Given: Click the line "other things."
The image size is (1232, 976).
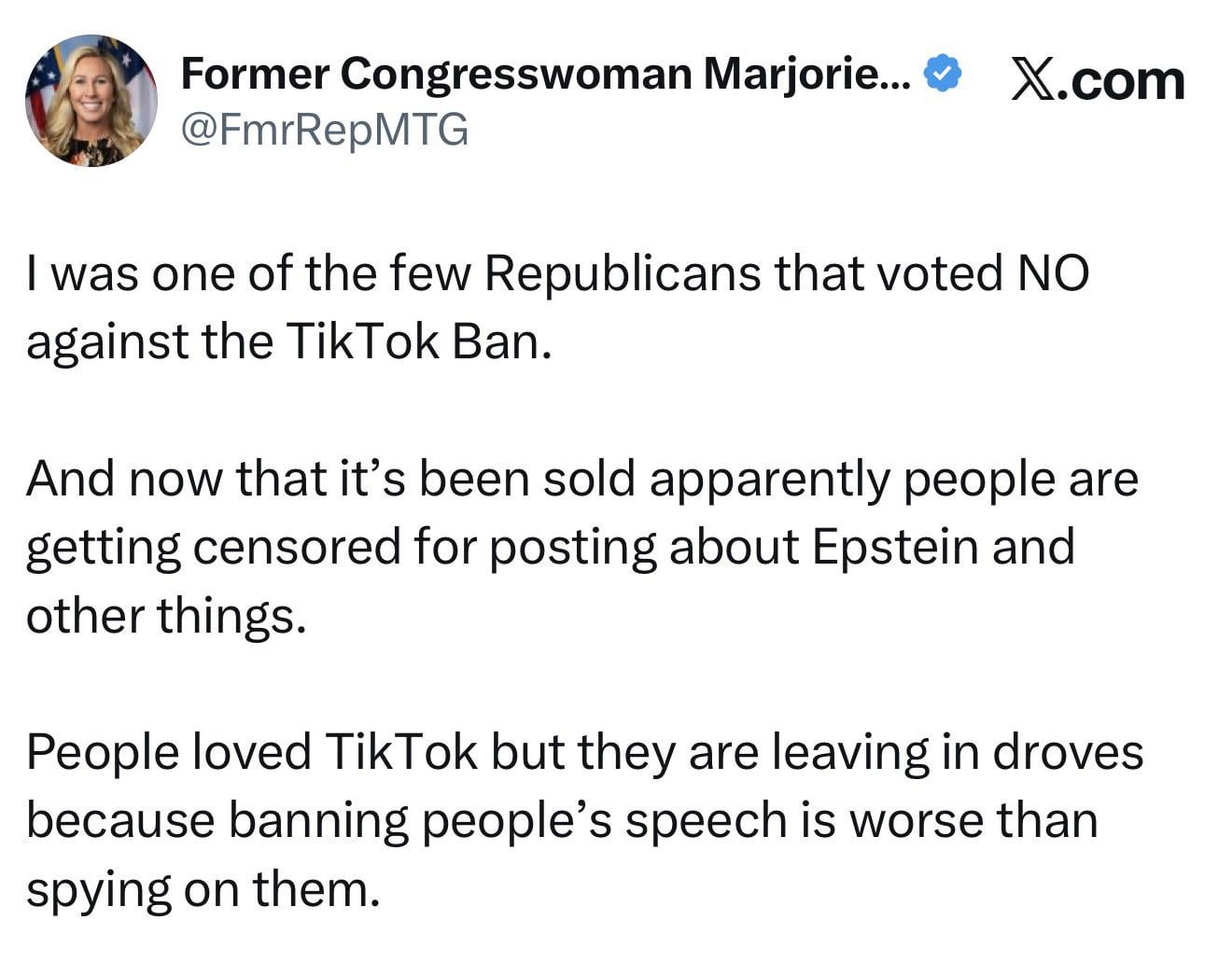Looking at the screenshot, I should (x=166, y=616).
